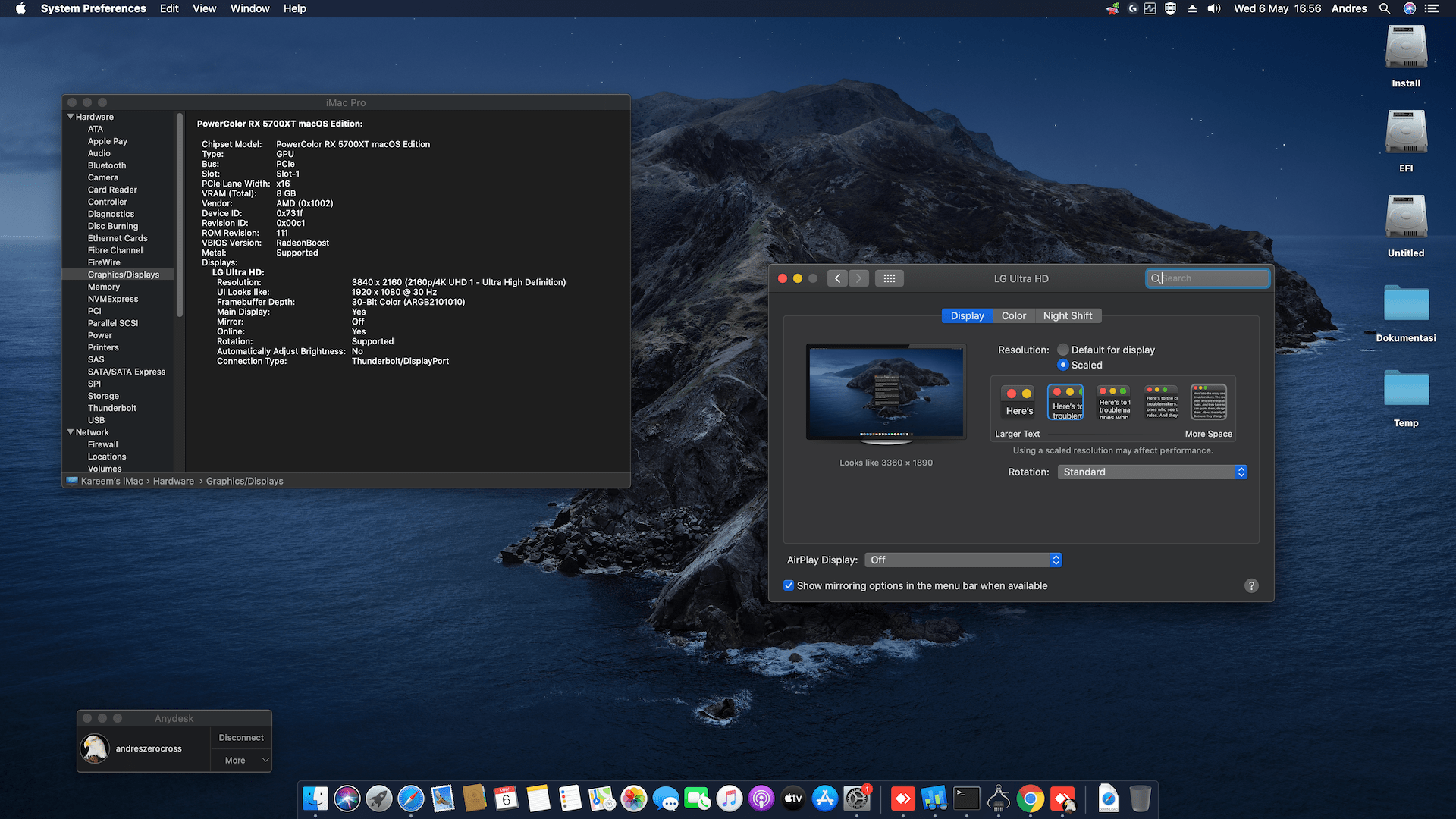This screenshot has width=1456, height=819.
Task: Open Launchpad rocket icon in Dock
Action: click(x=379, y=799)
